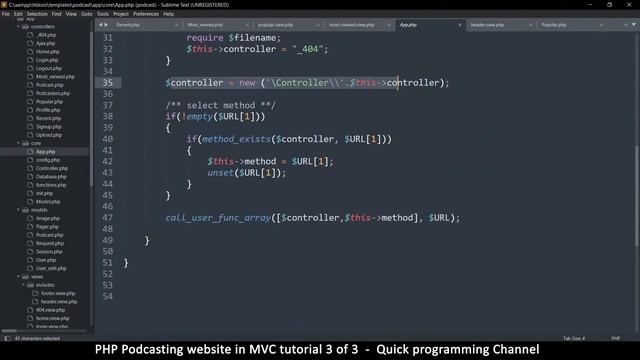The image size is (640, 360).
Task: Click the Upload.php file icon
Action: (x=30, y=135)
